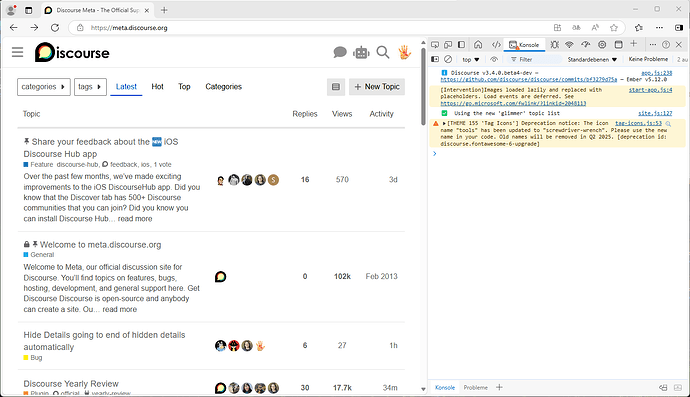
Task: Open the DevTools Welcome home tab
Action: click(478, 44)
